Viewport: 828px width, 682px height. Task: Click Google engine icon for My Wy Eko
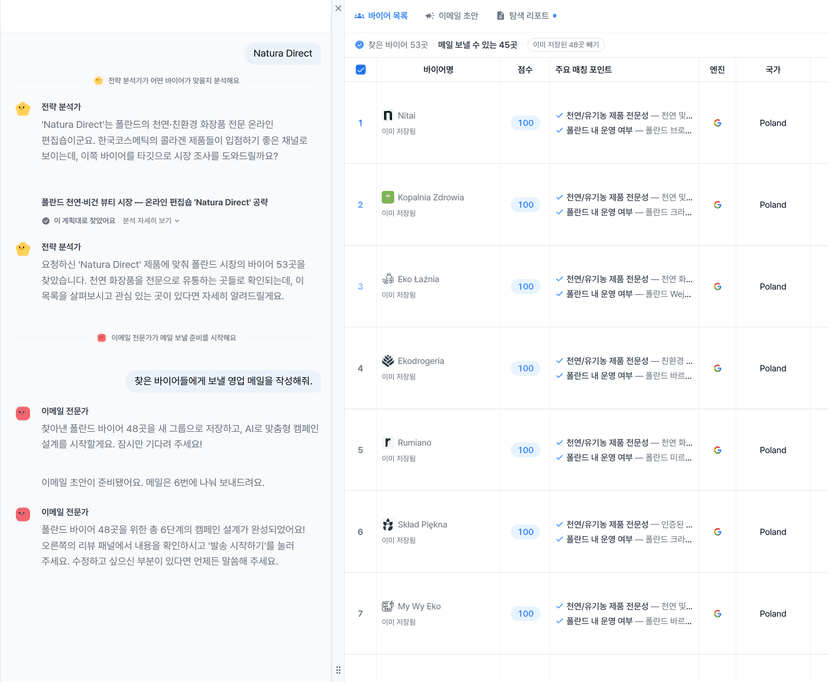point(717,614)
